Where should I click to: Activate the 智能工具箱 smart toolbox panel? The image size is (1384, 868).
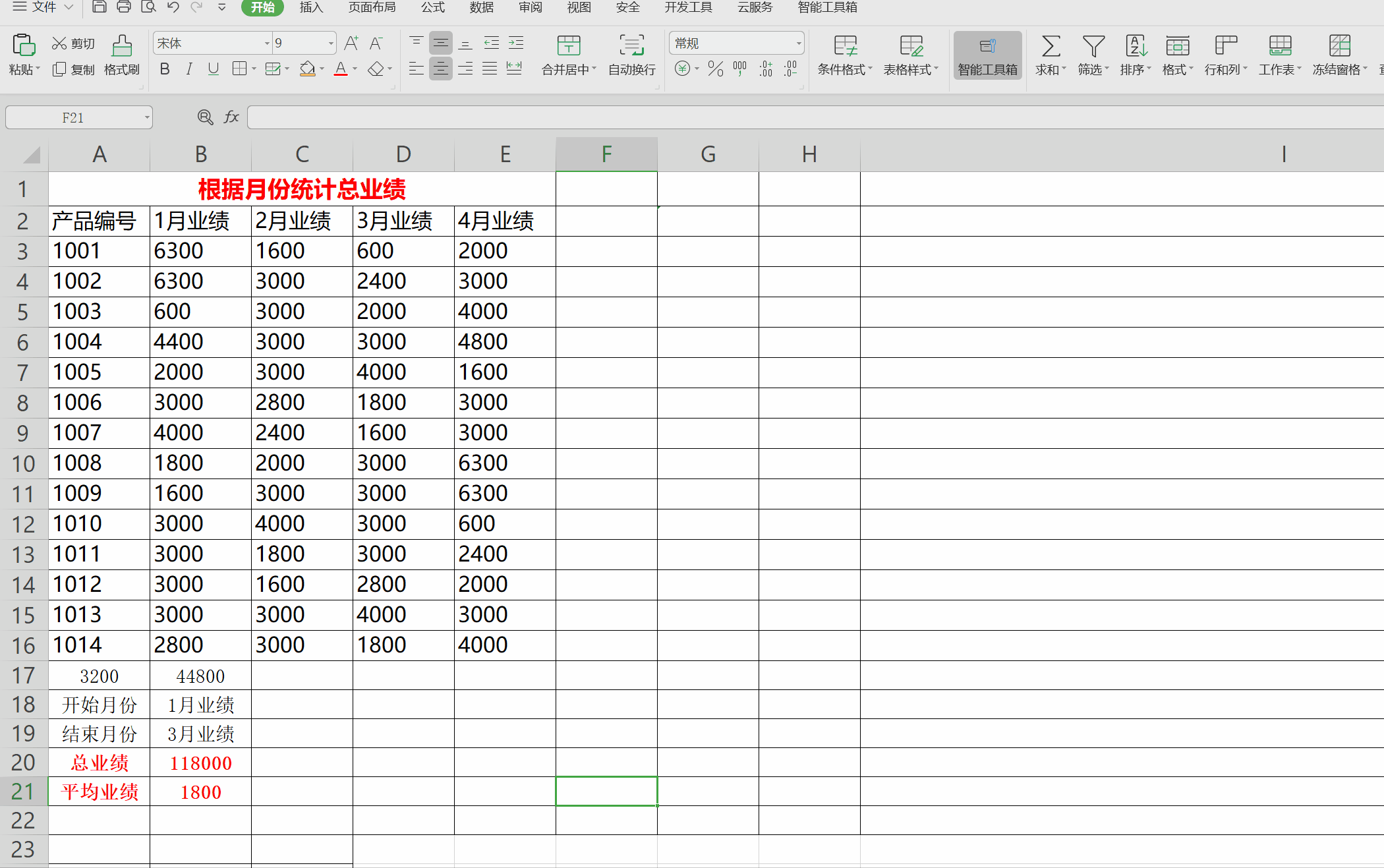[x=987, y=55]
